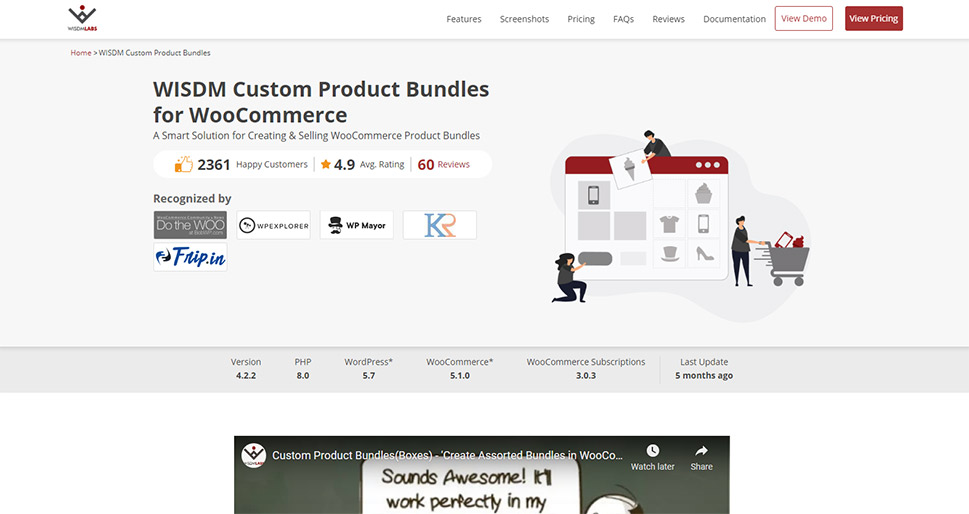
Task: Jump to FAQs section
Action: coord(623,19)
